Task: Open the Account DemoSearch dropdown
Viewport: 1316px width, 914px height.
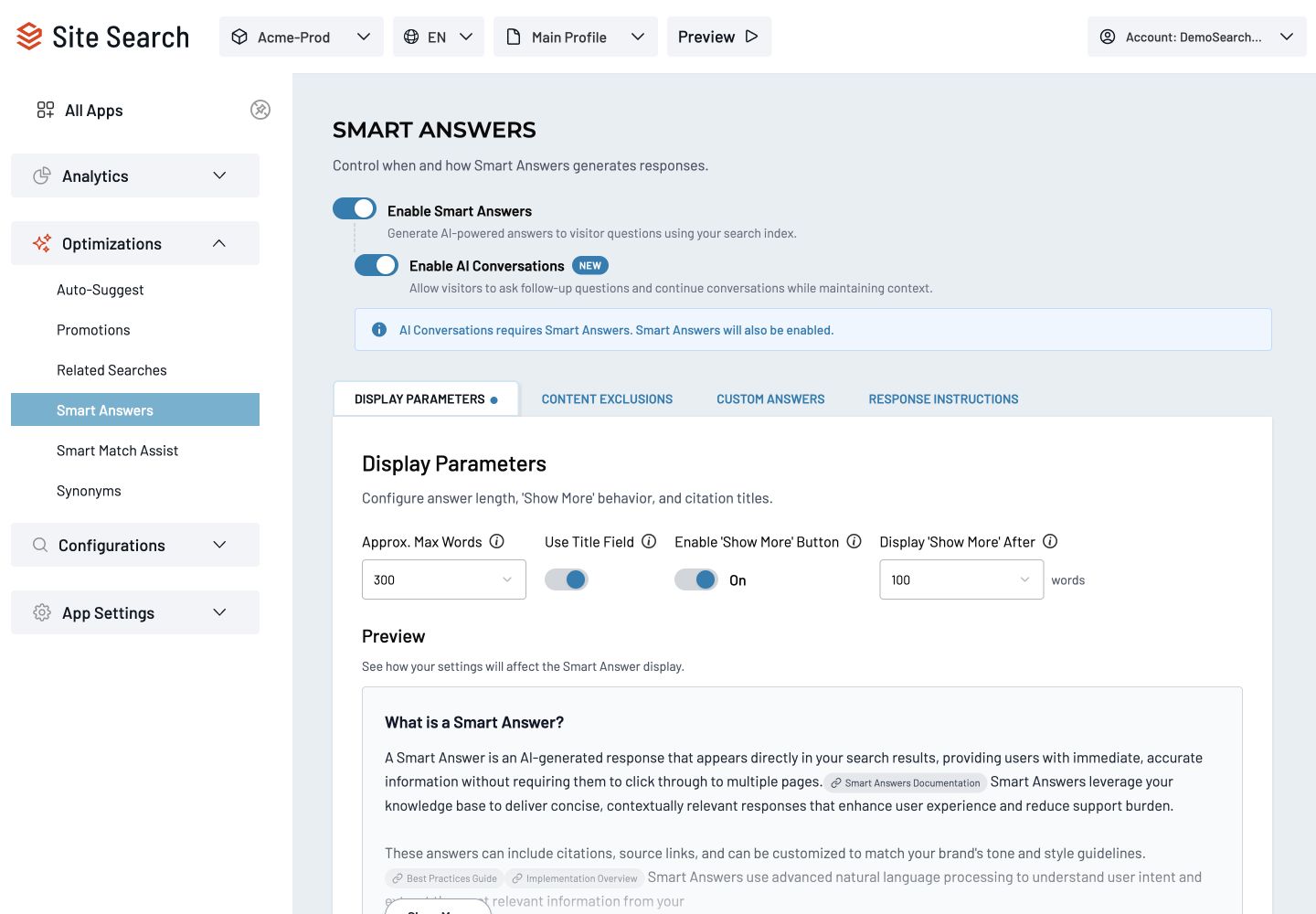Action: (x=1197, y=37)
